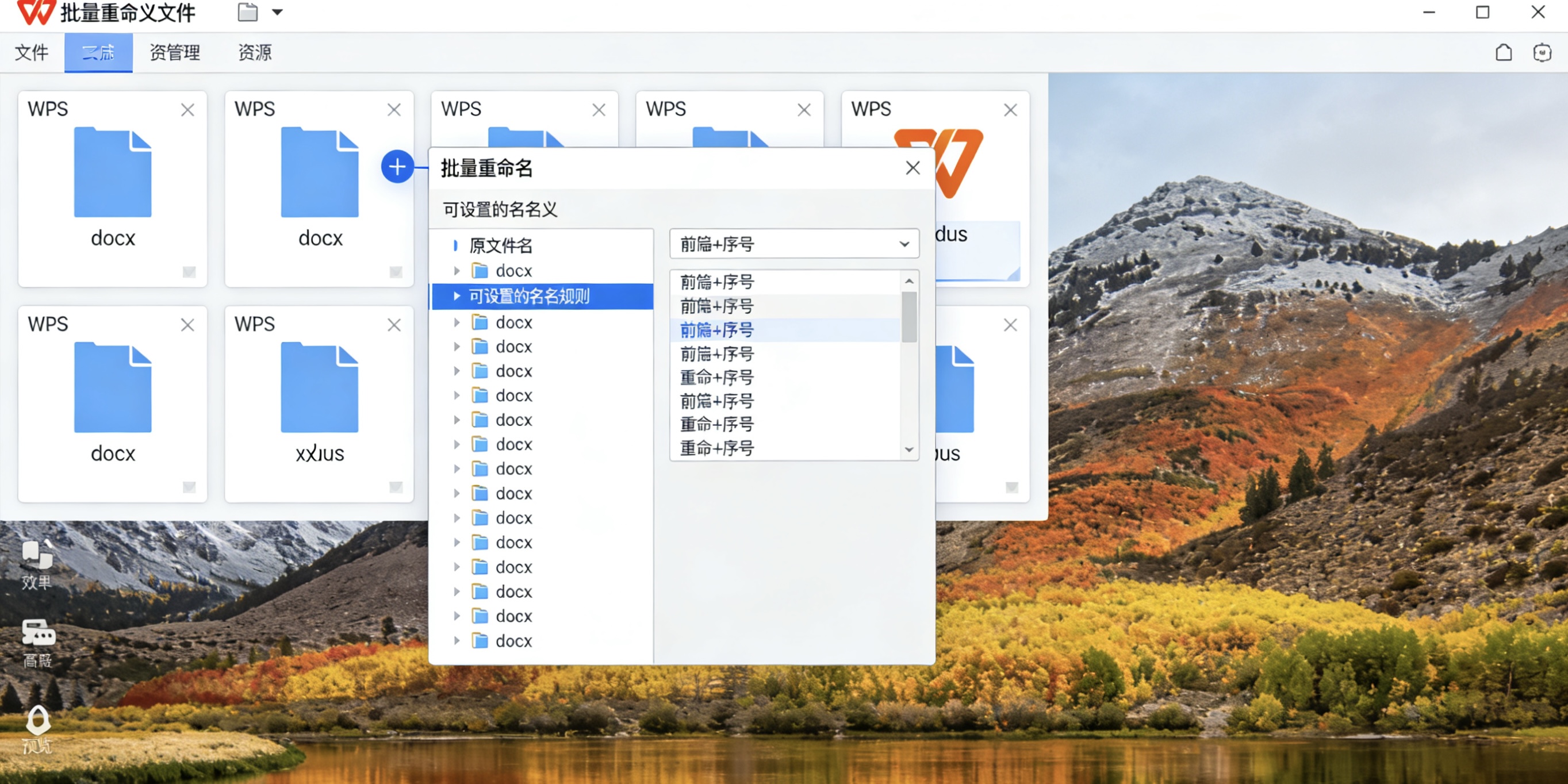The image size is (1568, 784).
Task: Remove the first WPS docx card
Action: (187, 109)
